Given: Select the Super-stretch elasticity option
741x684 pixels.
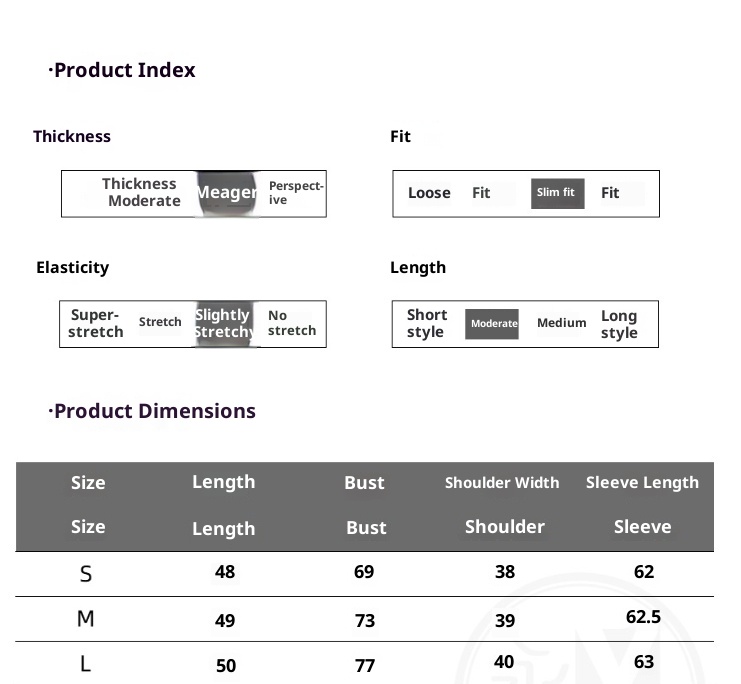Looking at the screenshot, I should (x=96, y=323).
